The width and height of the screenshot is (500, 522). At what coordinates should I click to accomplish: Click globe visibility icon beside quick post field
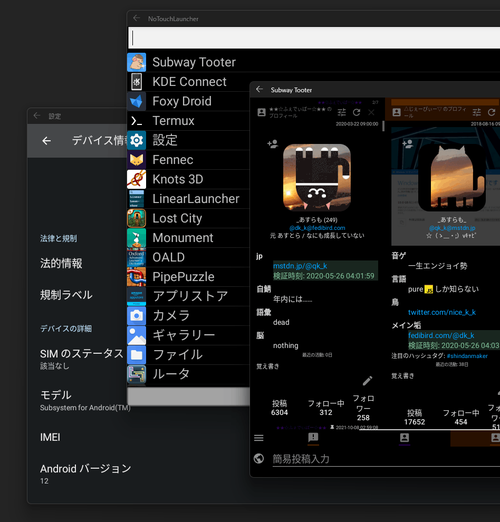click(259, 459)
